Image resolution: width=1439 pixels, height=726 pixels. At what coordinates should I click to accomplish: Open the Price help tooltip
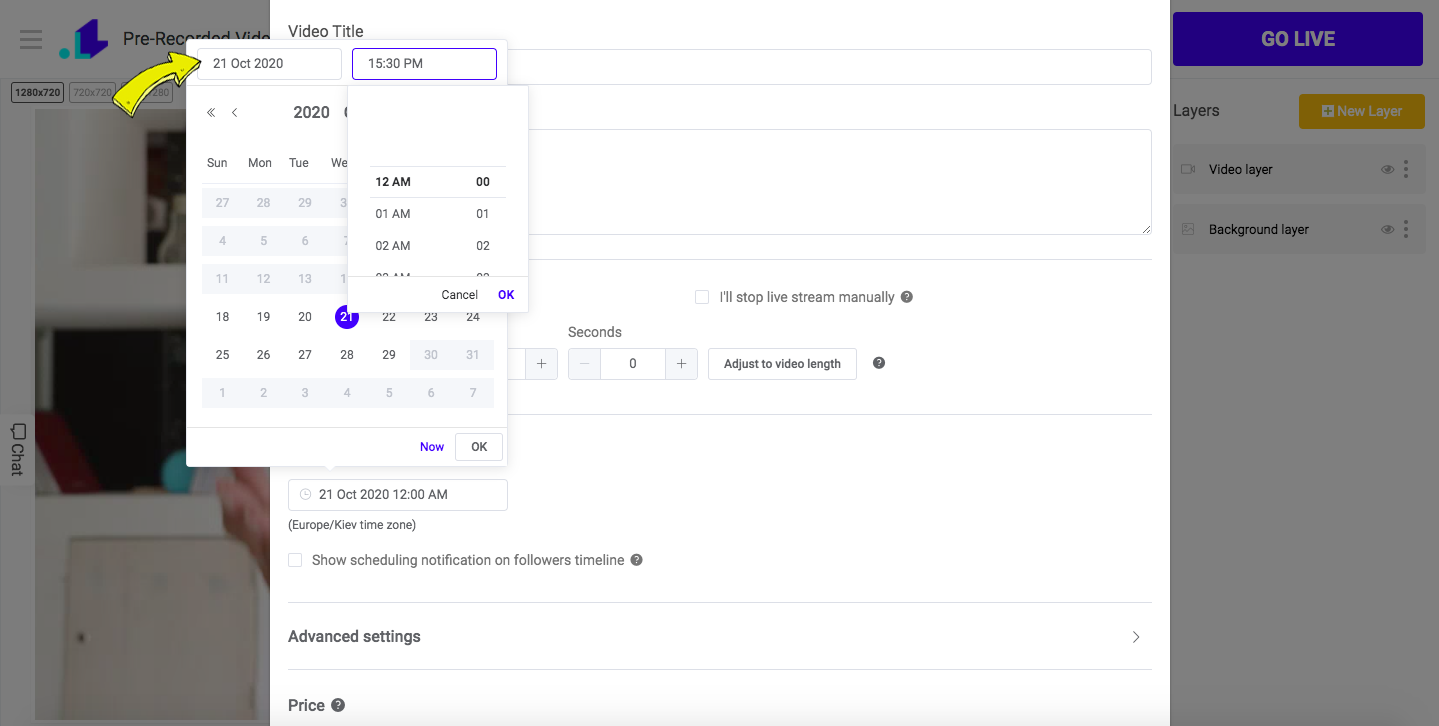338,705
